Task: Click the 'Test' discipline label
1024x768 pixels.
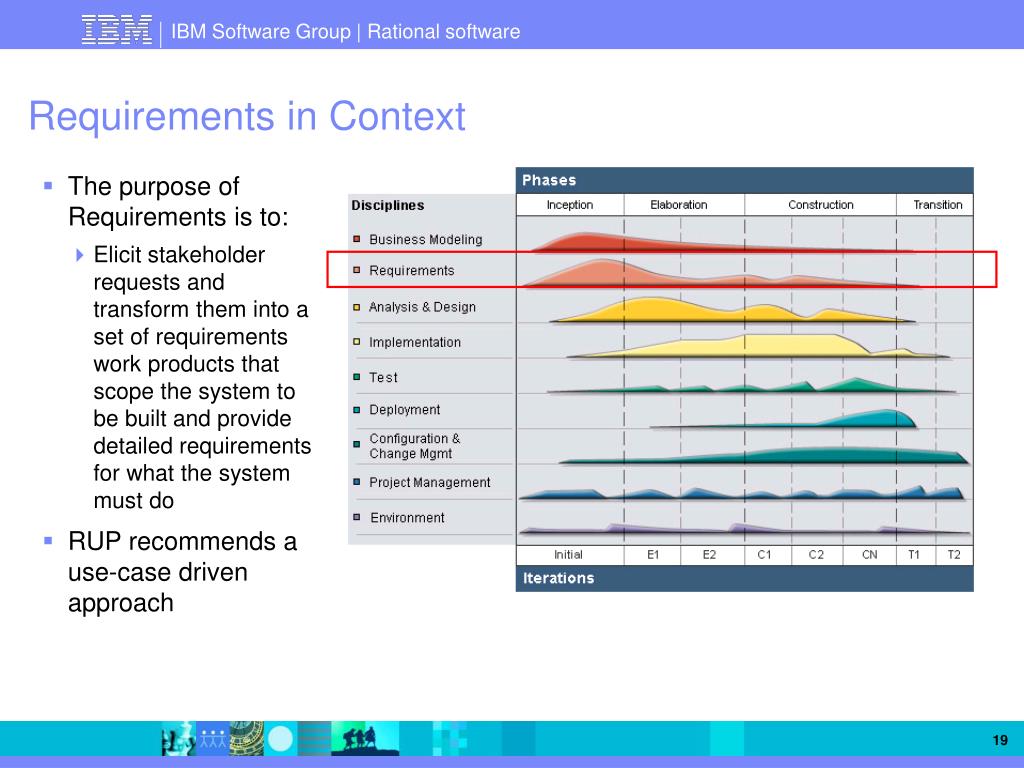Action: pos(383,377)
